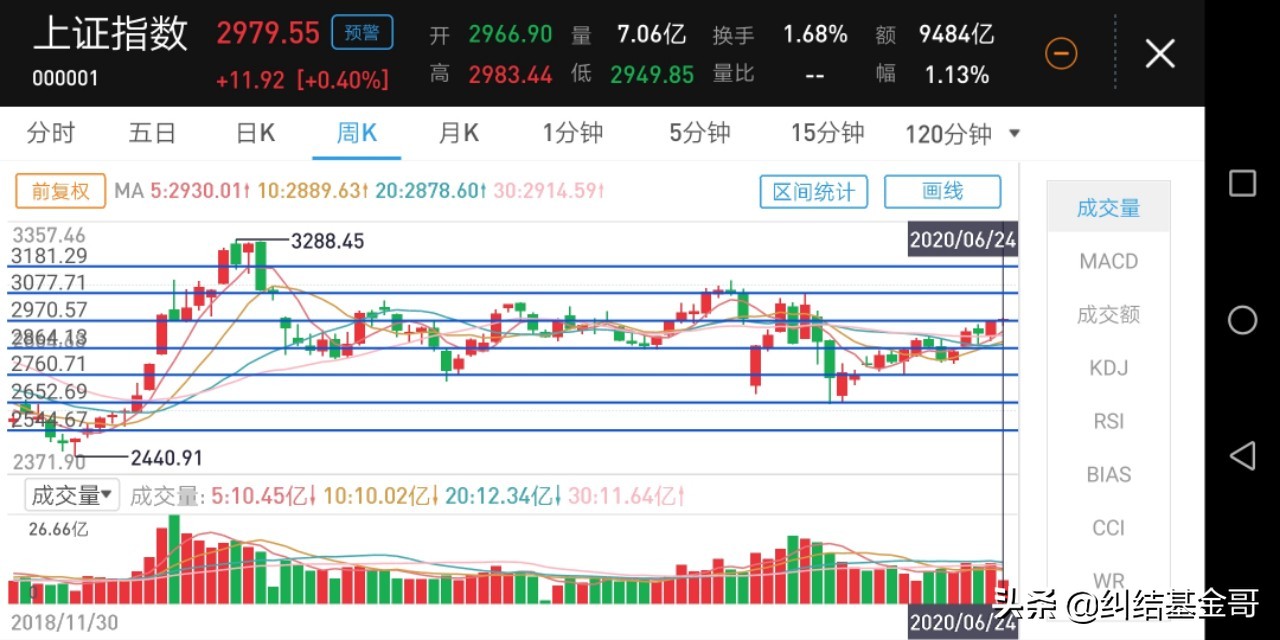Image resolution: width=1280 pixels, height=640 pixels.
Task: Choose MACD indicator in the side panel
Action: tap(1108, 262)
